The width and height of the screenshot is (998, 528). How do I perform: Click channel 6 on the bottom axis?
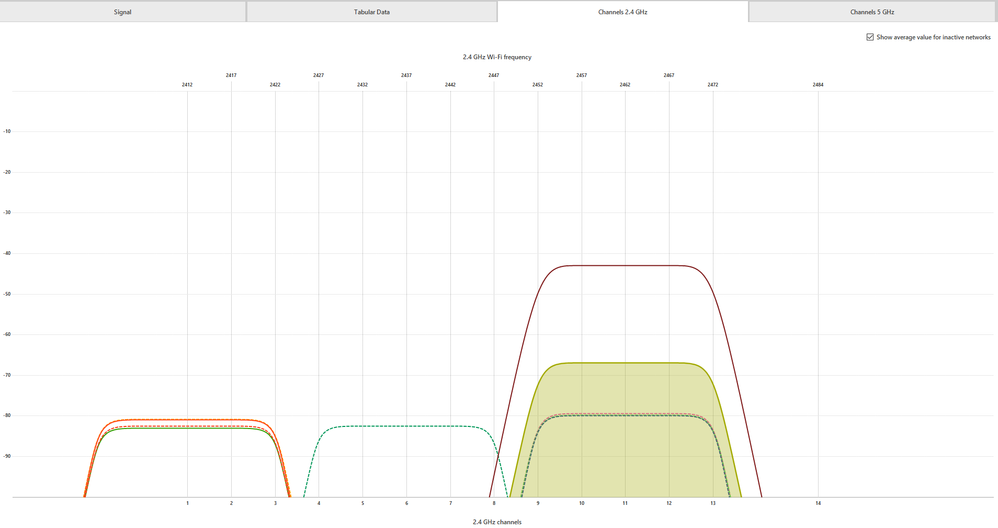pyautogui.click(x=406, y=504)
